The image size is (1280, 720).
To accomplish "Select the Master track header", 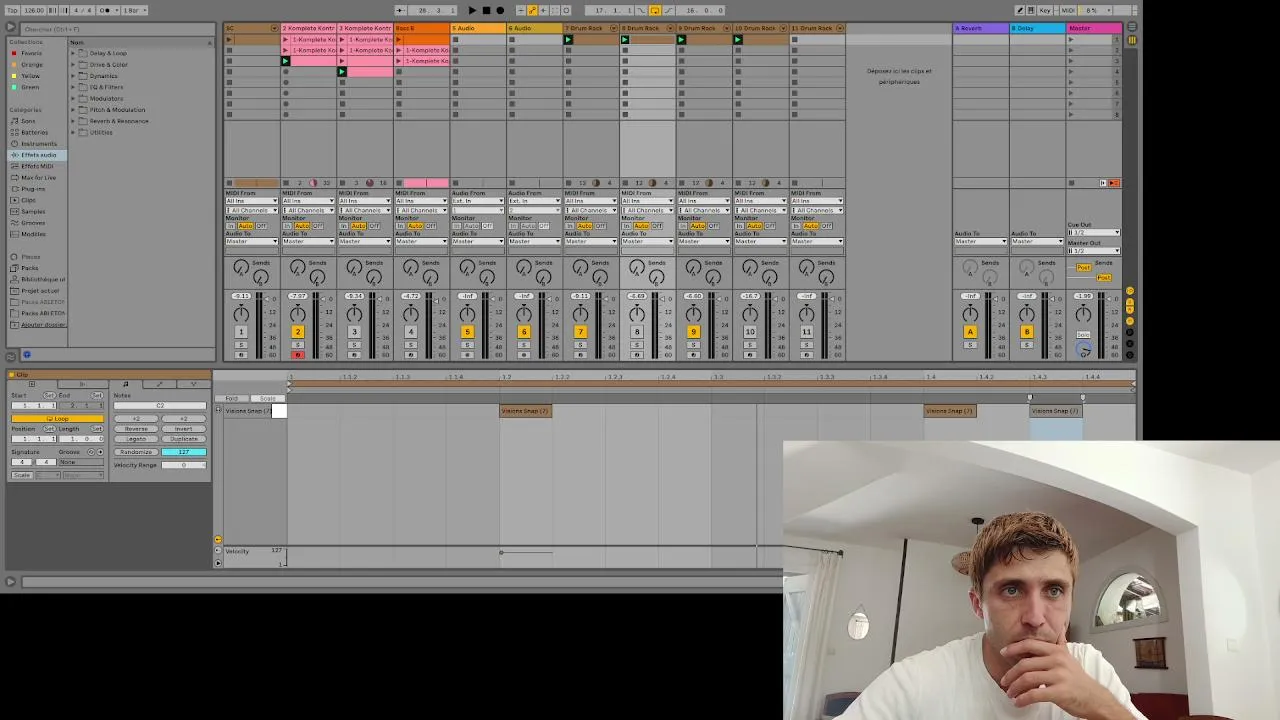I will click(x=1093, y=28).
